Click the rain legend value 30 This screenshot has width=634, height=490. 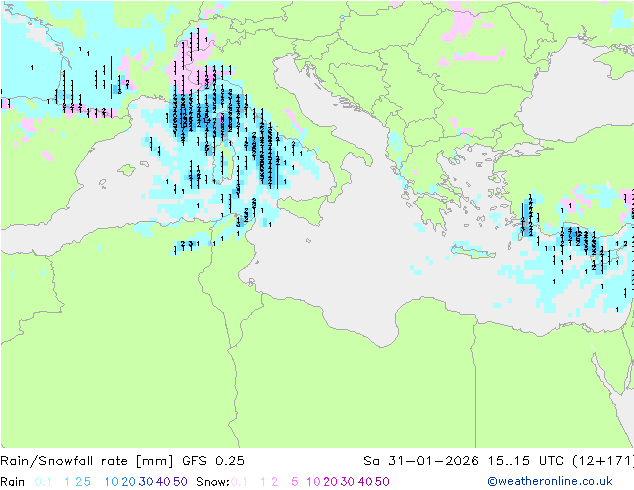[x=146, y=482]
